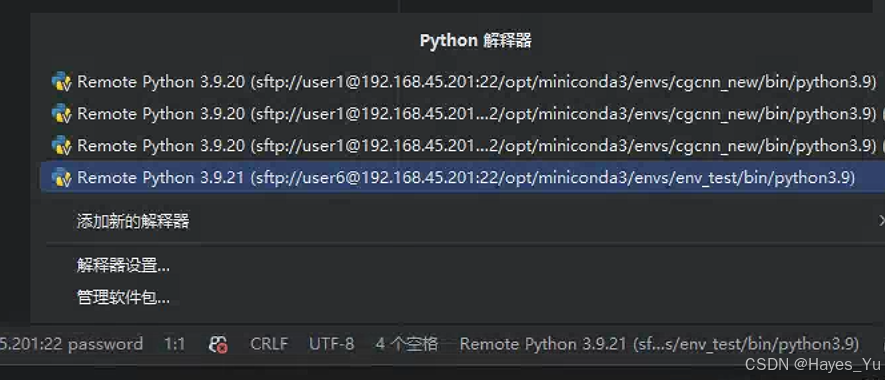885x380 pixels.
Task: Click the Python 解释器 popup title
Action: coord(475,41)
